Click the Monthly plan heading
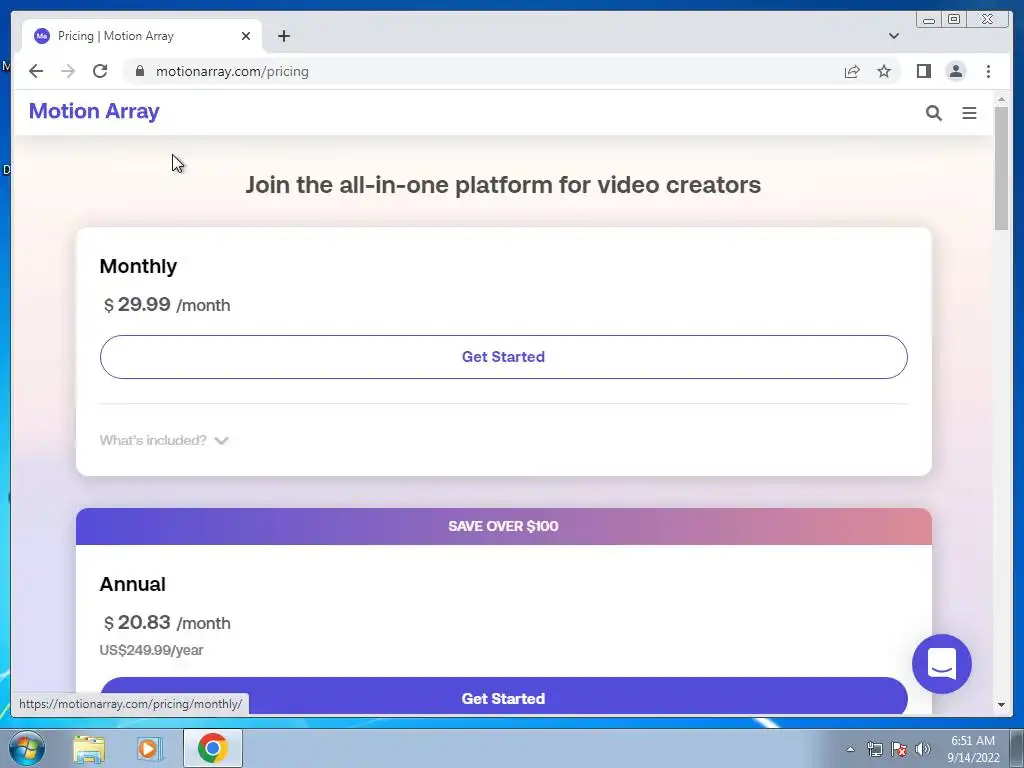Viewport: 1024px width, 768px height. [138, 266]
